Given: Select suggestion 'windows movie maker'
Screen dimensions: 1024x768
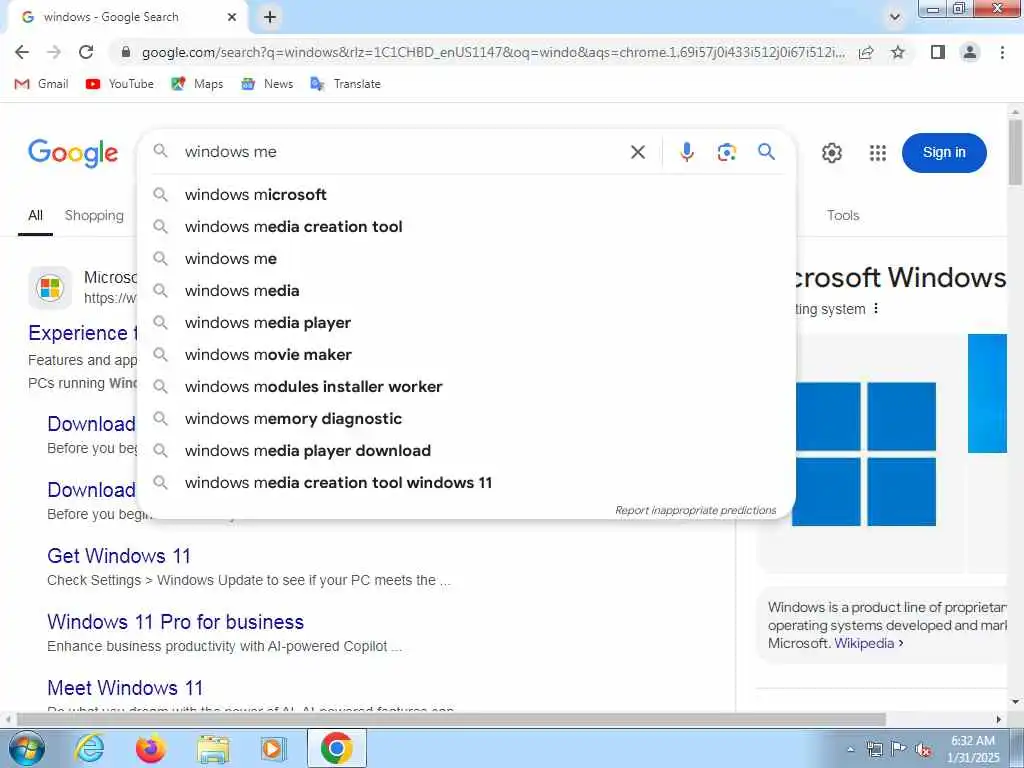Looking at the screenshot, I should click(x=467, y=355).
